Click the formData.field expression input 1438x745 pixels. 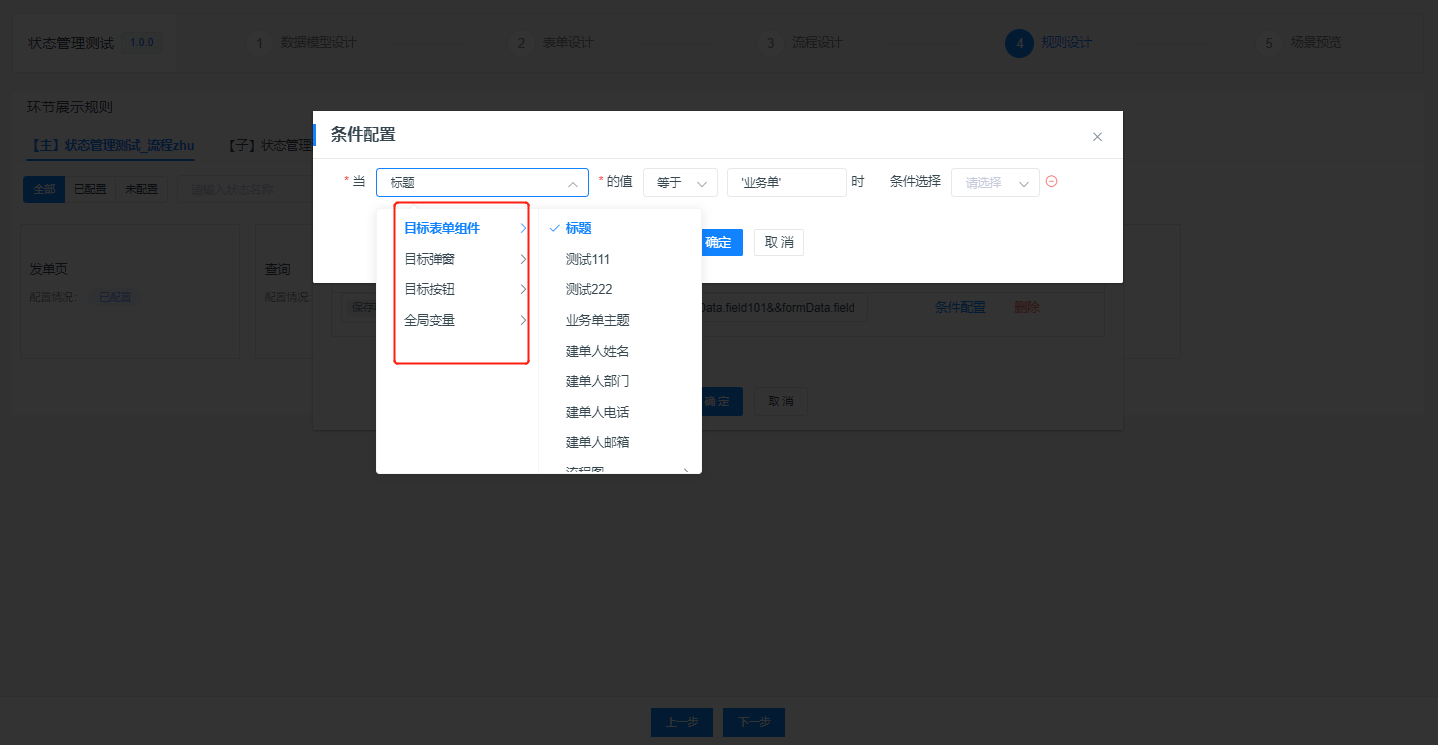[784, 308]
